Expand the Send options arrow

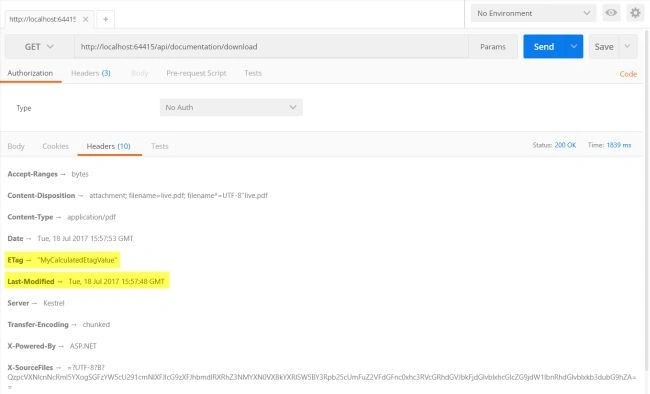(574, 46)
